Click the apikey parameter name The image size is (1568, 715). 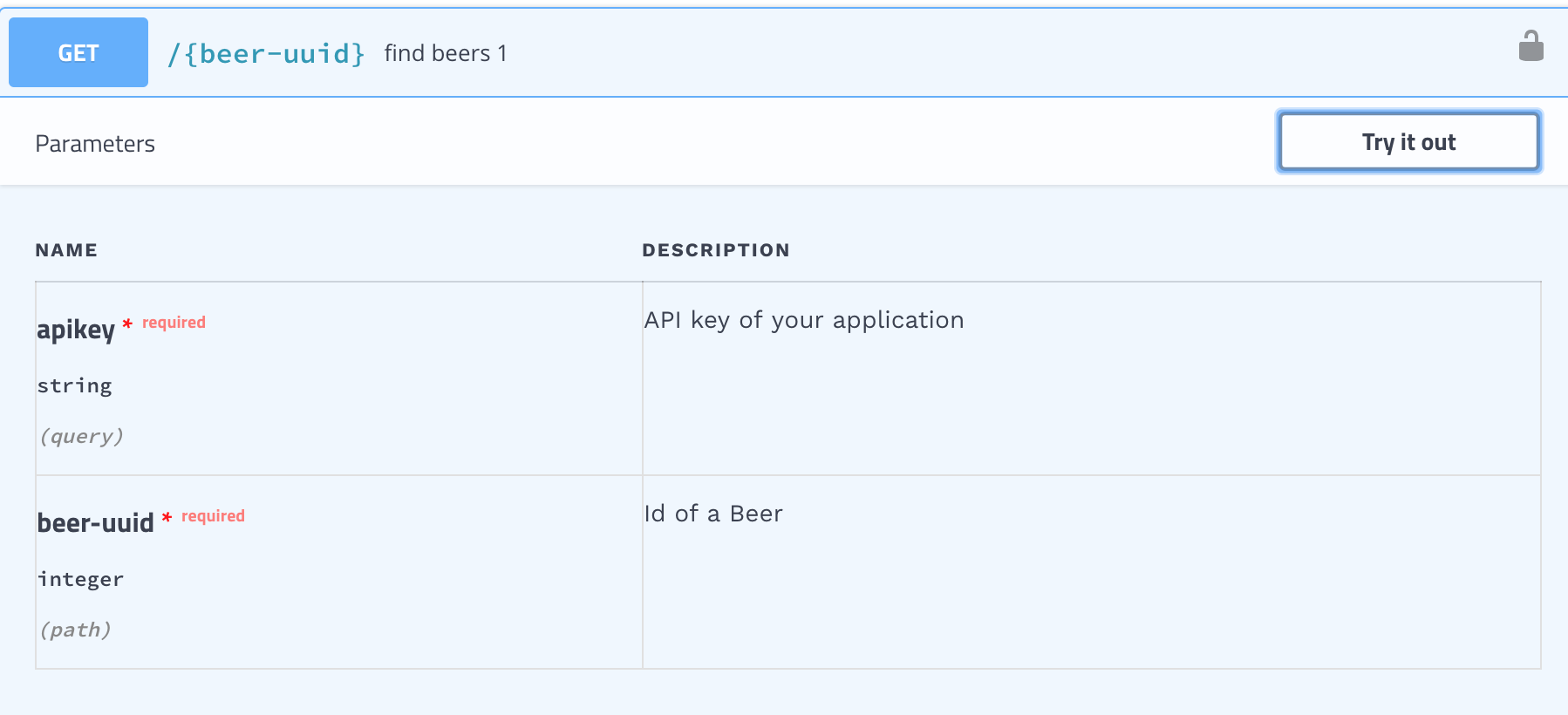pyautogui.click(x=76, y=330)
